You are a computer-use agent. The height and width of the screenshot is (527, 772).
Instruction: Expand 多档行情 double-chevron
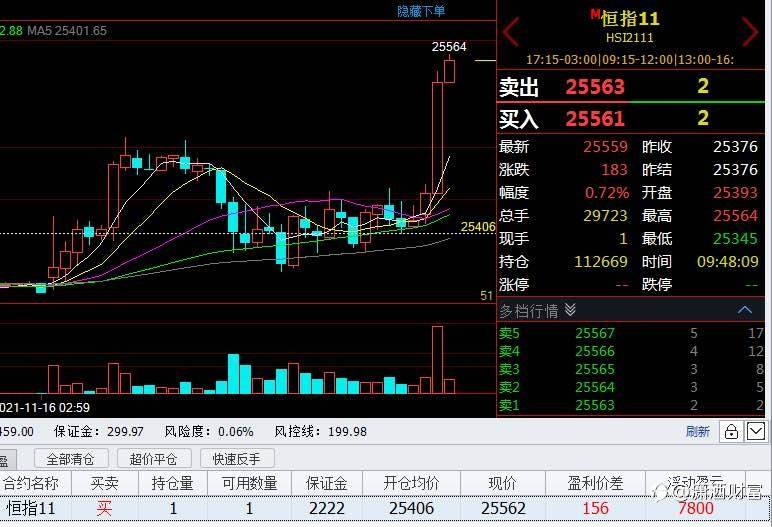pos(570,310)
